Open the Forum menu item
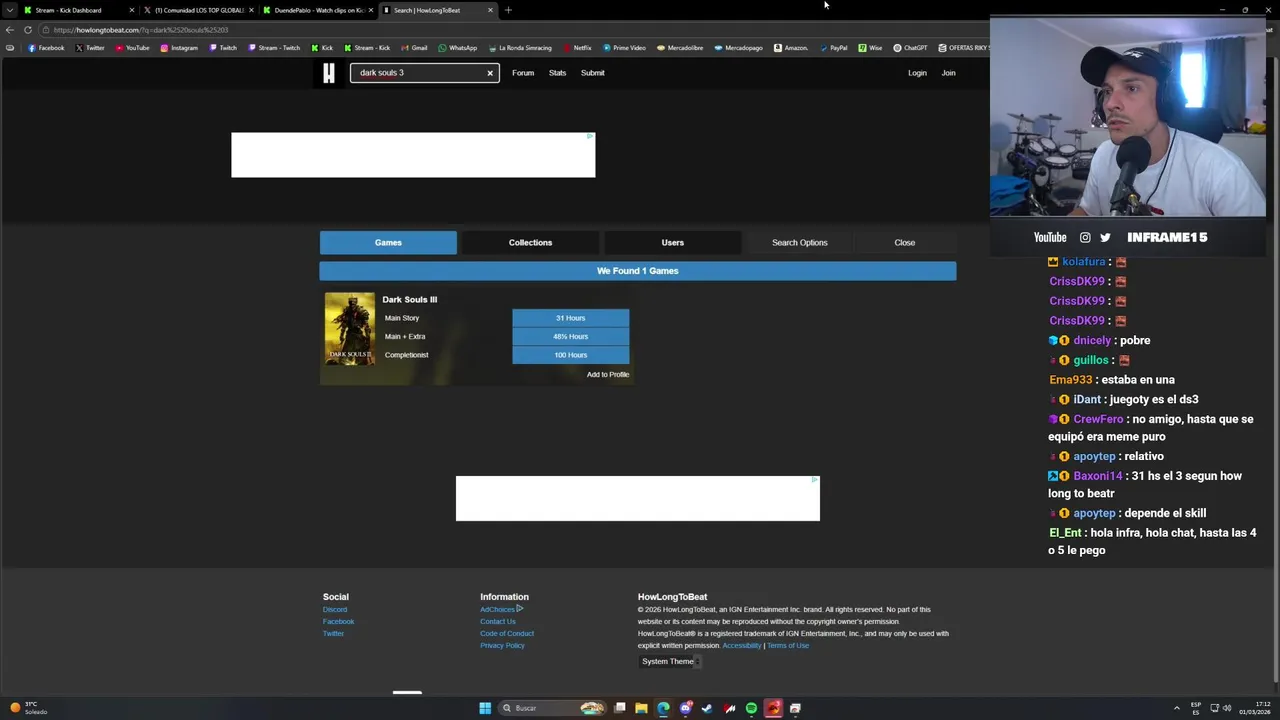The image size is (1280, 720). (x=523, y=73)
